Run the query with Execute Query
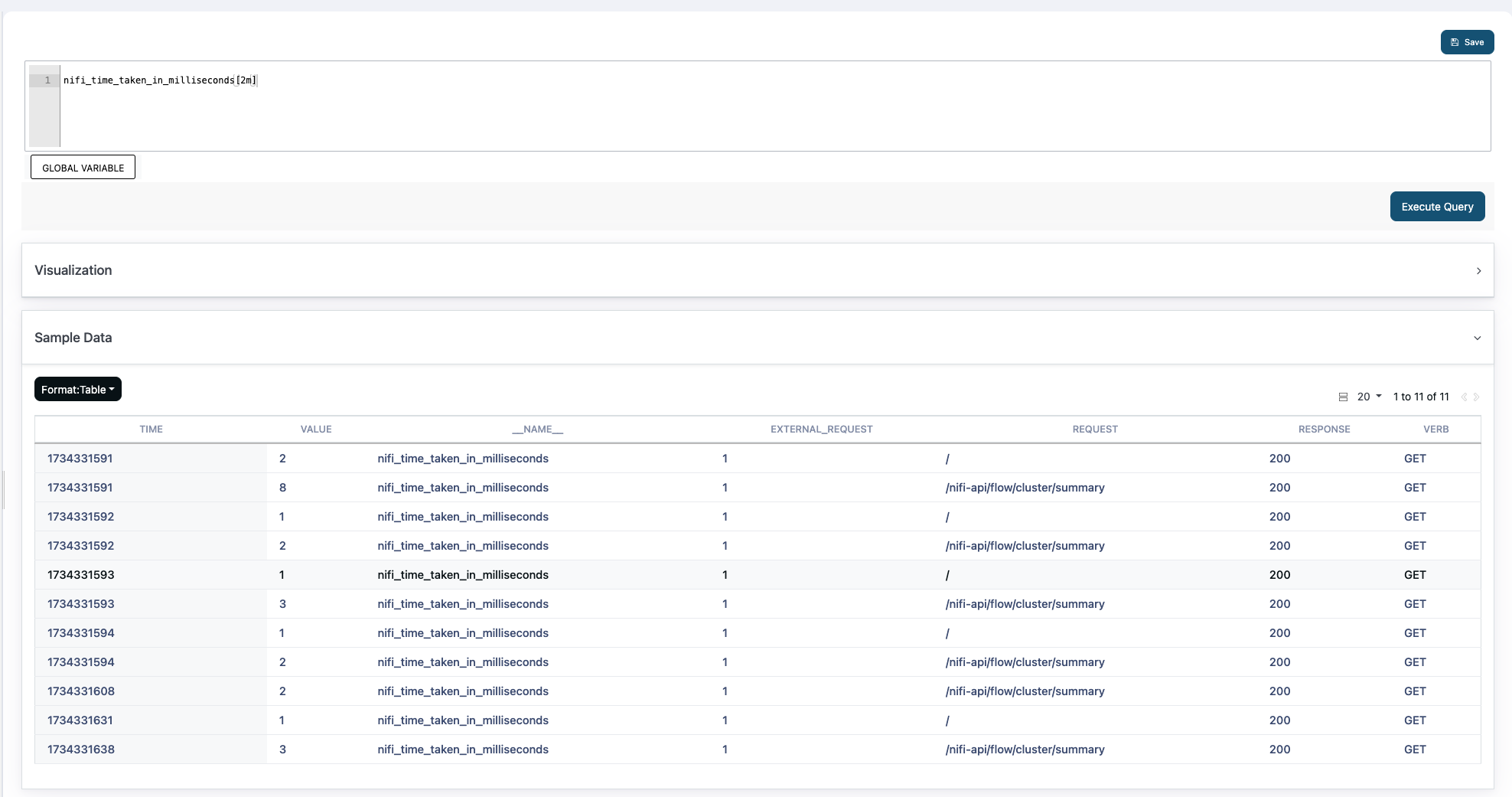 tap(1436, 207)
